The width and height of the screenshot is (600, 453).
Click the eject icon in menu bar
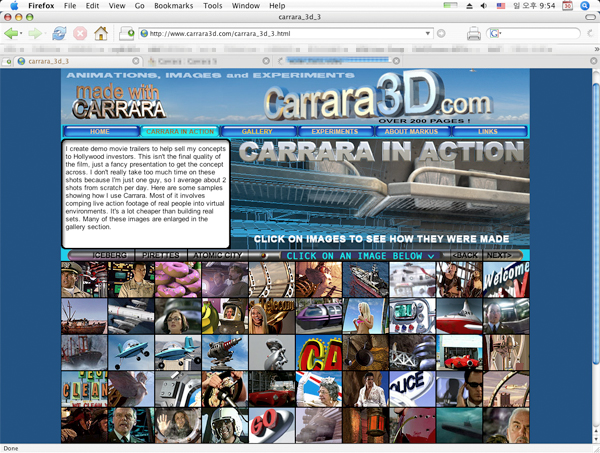tap(469, 6)
